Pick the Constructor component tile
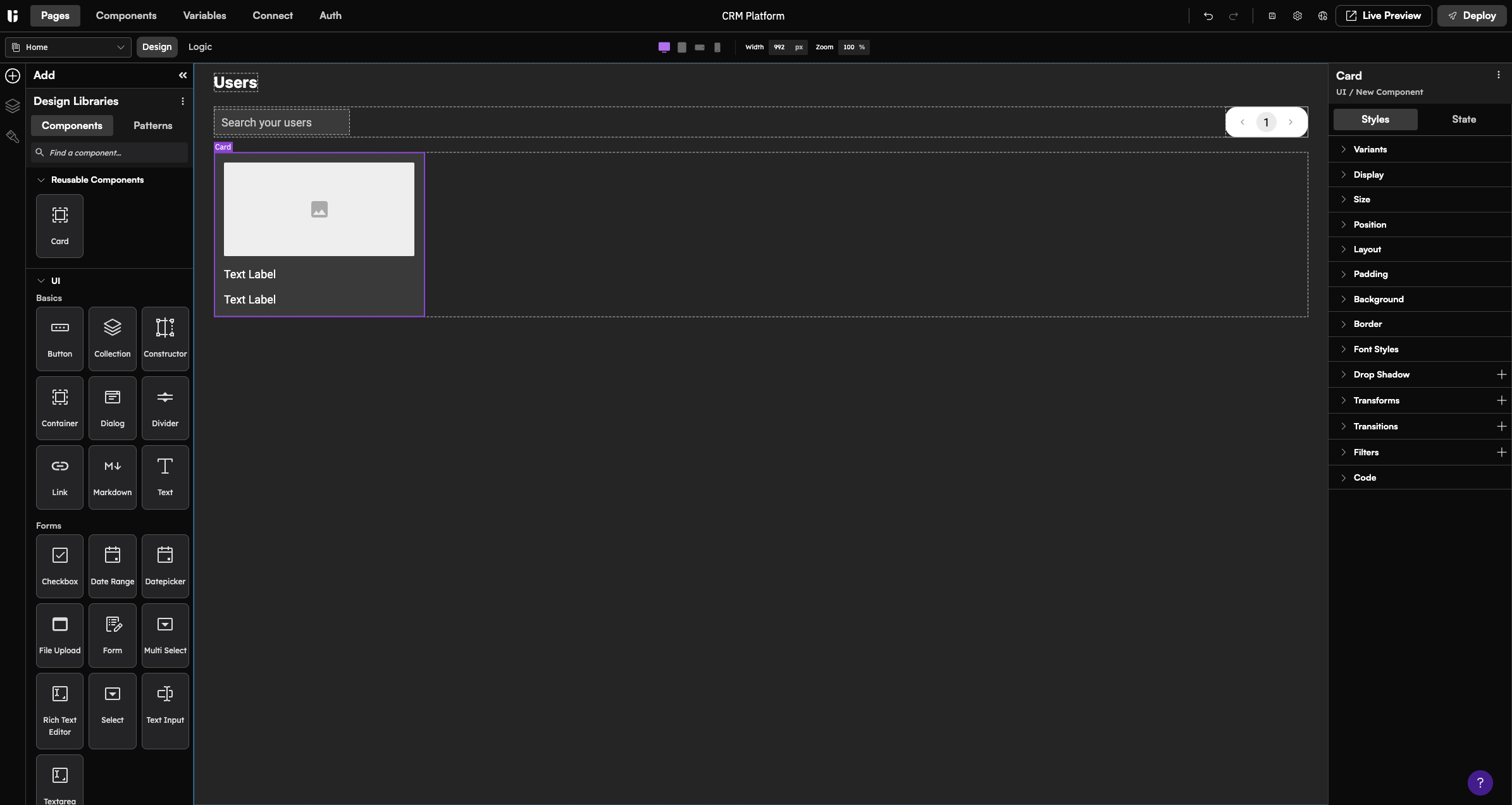 (x=165, y=338)
